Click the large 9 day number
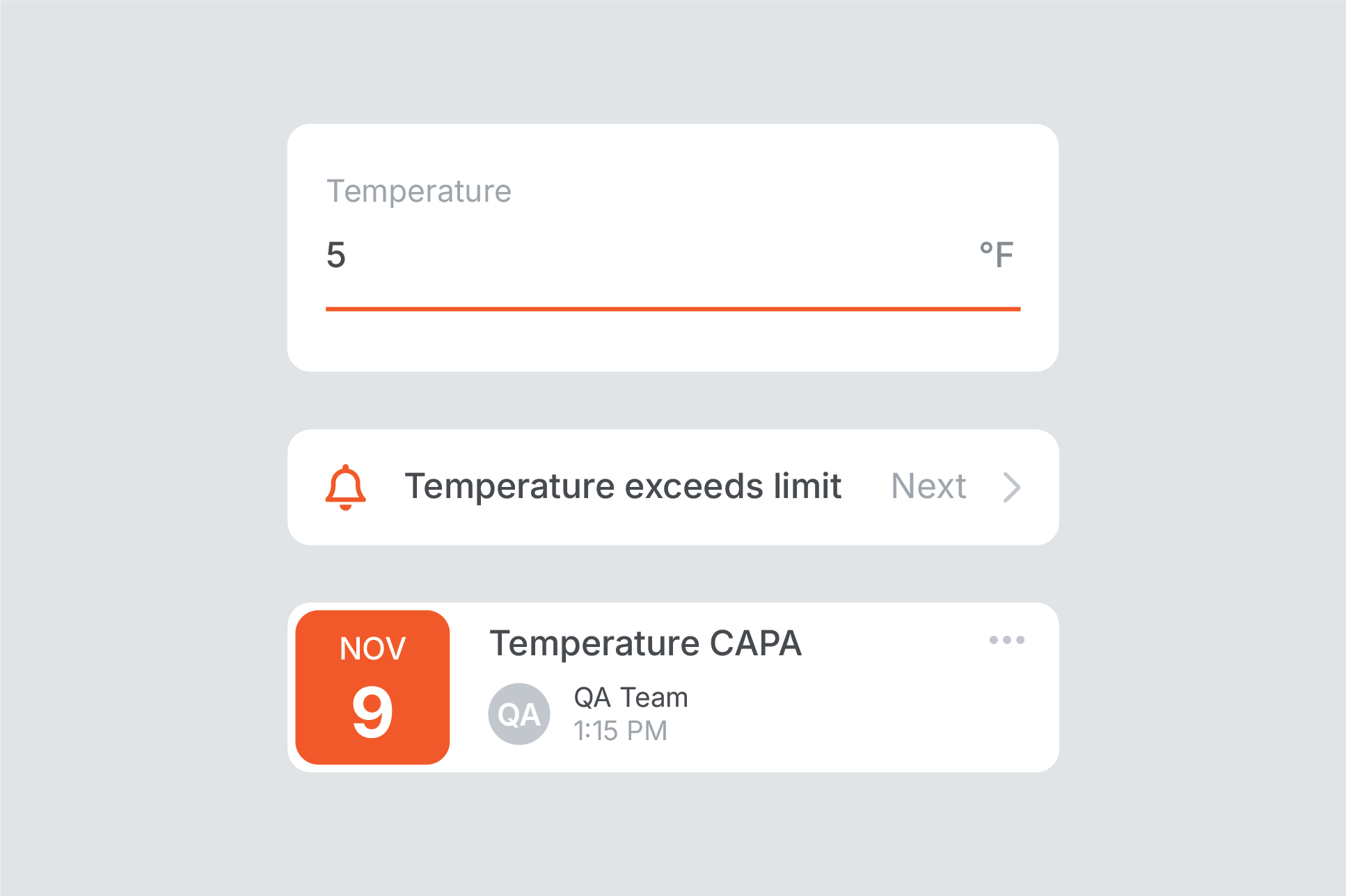1346x896 pixels. [x=372, y=712]
